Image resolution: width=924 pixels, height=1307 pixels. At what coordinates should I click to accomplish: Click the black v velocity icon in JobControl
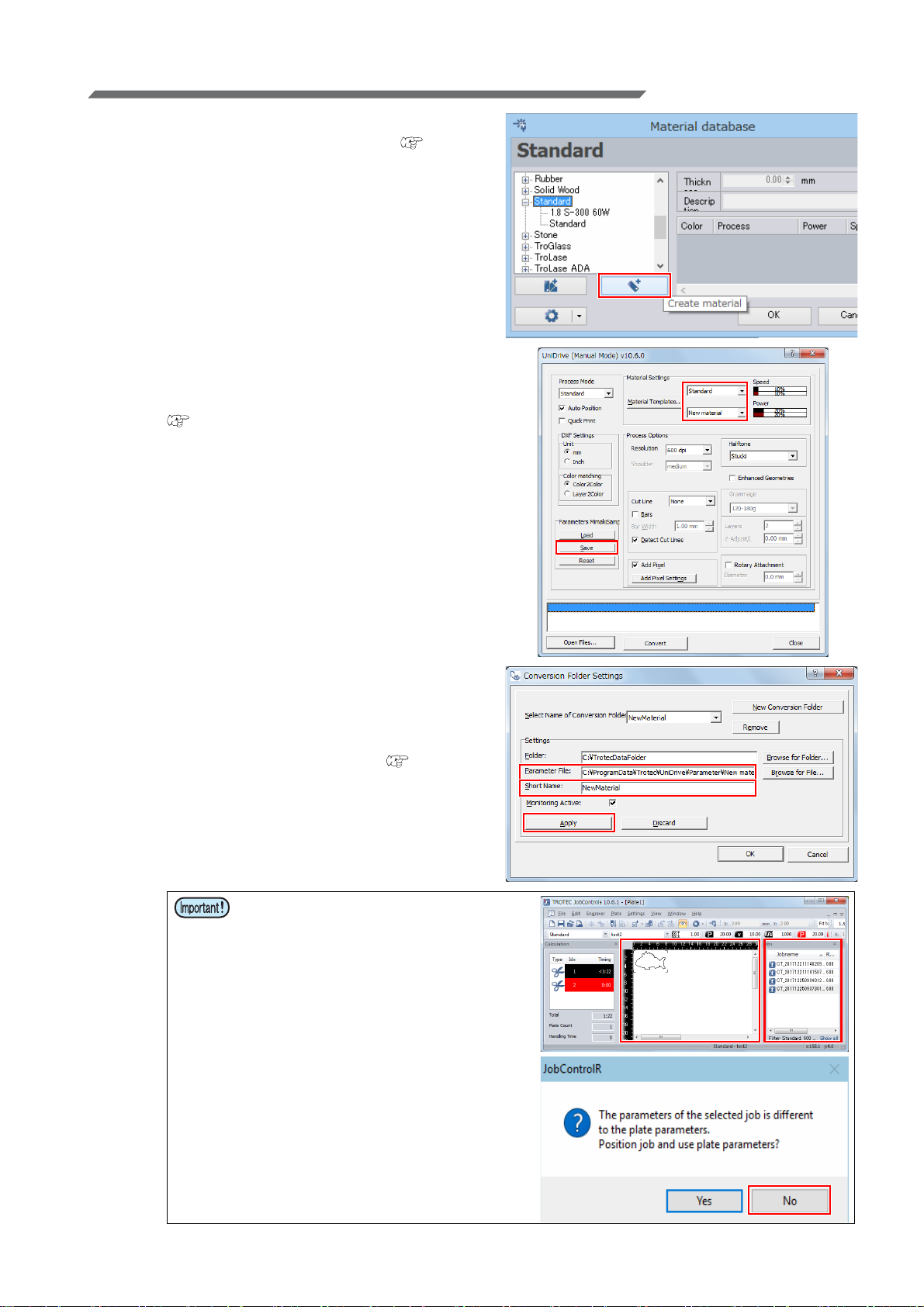[739, 935]
